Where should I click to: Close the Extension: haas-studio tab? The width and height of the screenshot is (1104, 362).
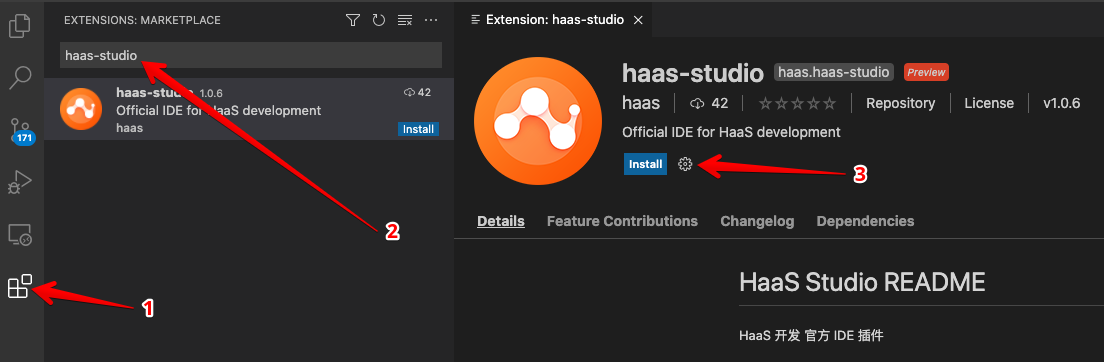point(638,20)
